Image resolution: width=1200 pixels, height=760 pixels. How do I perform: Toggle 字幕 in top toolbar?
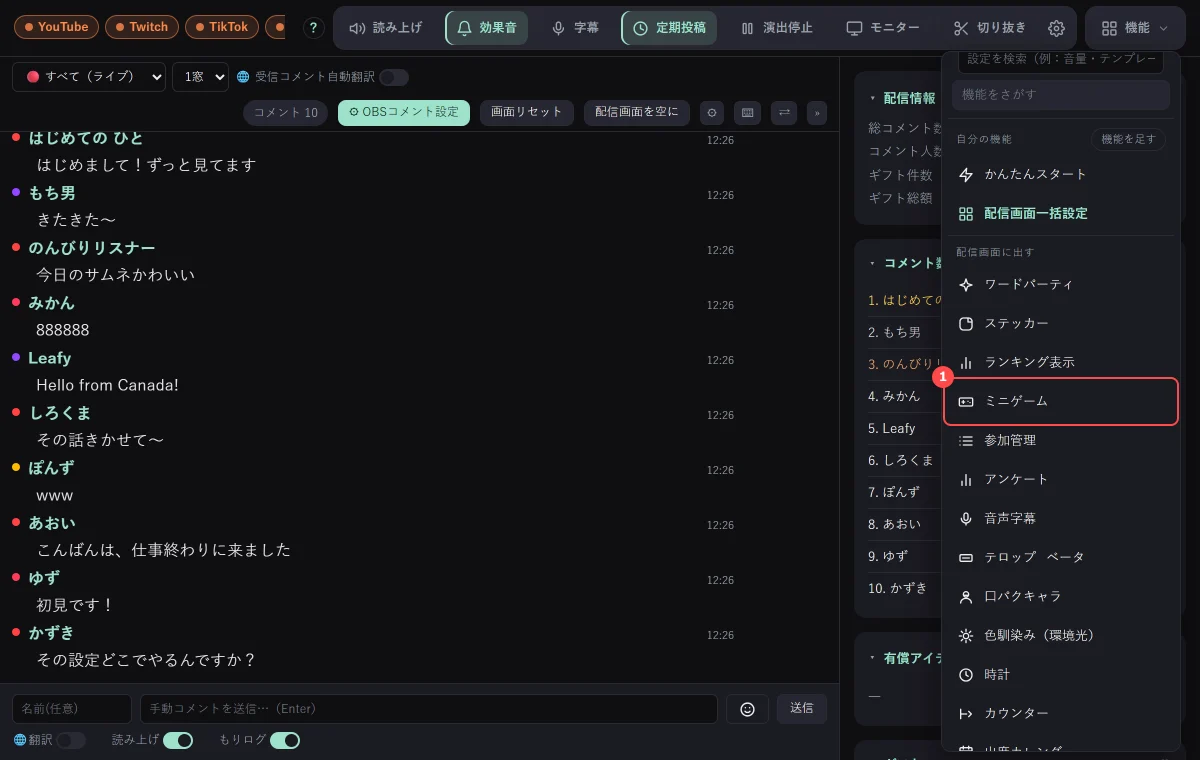point(575,28)
